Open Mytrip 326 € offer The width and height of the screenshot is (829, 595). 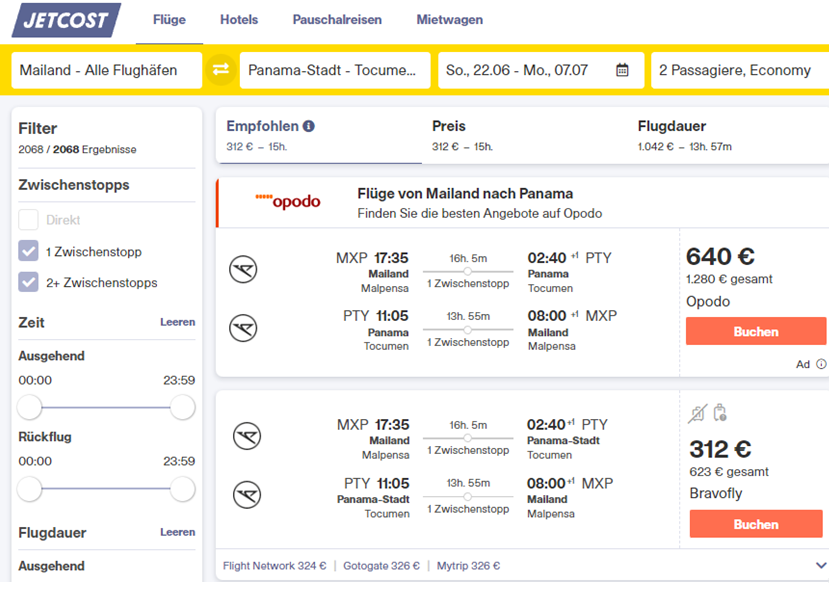(x=468, y=566)
